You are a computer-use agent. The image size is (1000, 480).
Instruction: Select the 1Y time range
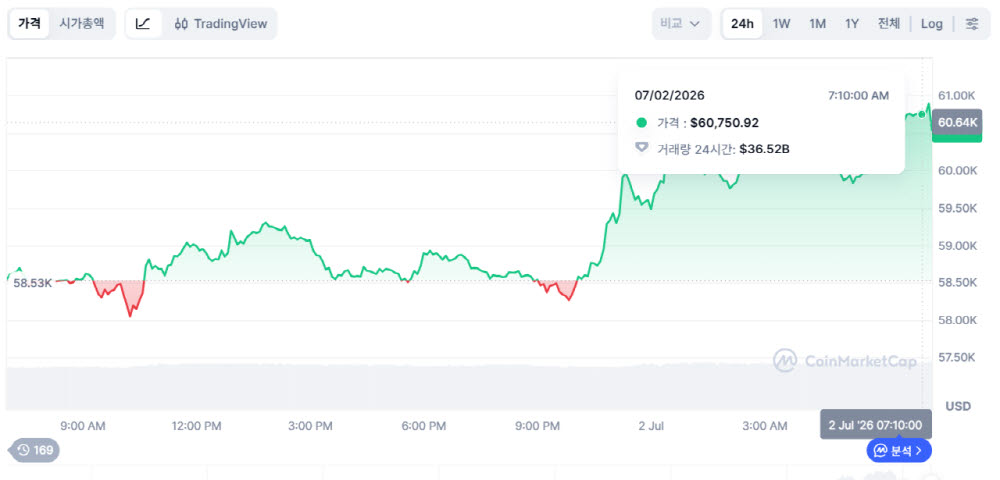tap(851, 24)
